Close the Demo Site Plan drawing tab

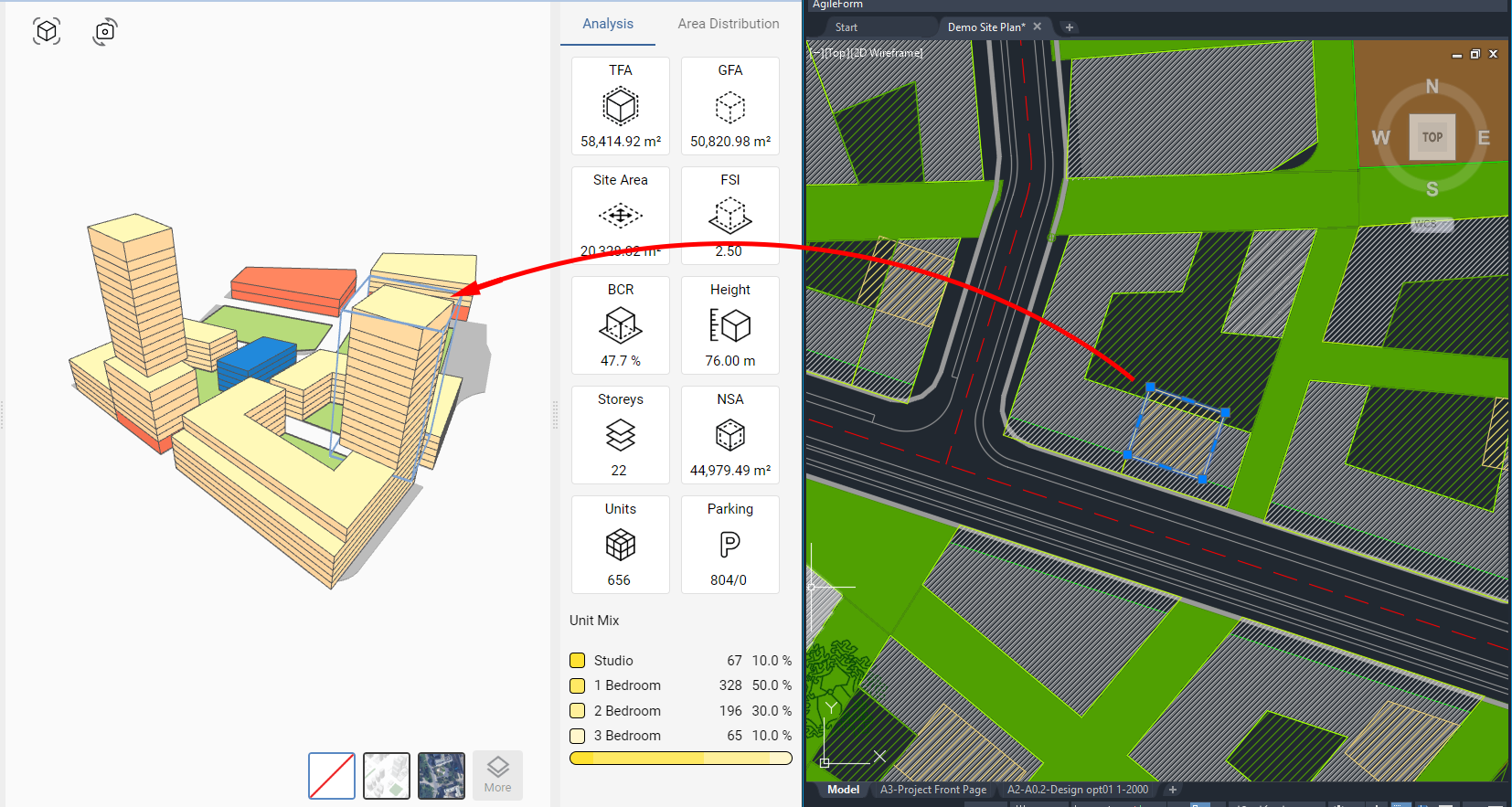[1038, 27]
